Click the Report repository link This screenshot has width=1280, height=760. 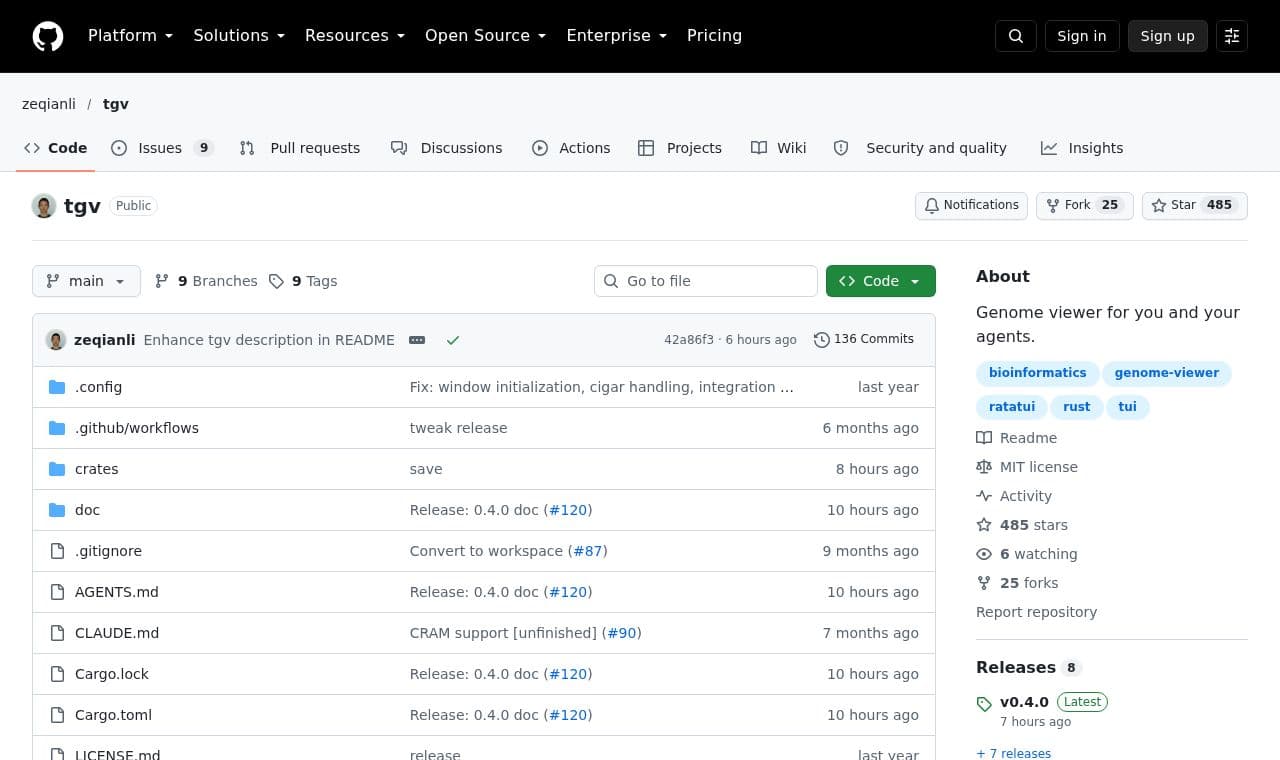[x=1036, y=612]
